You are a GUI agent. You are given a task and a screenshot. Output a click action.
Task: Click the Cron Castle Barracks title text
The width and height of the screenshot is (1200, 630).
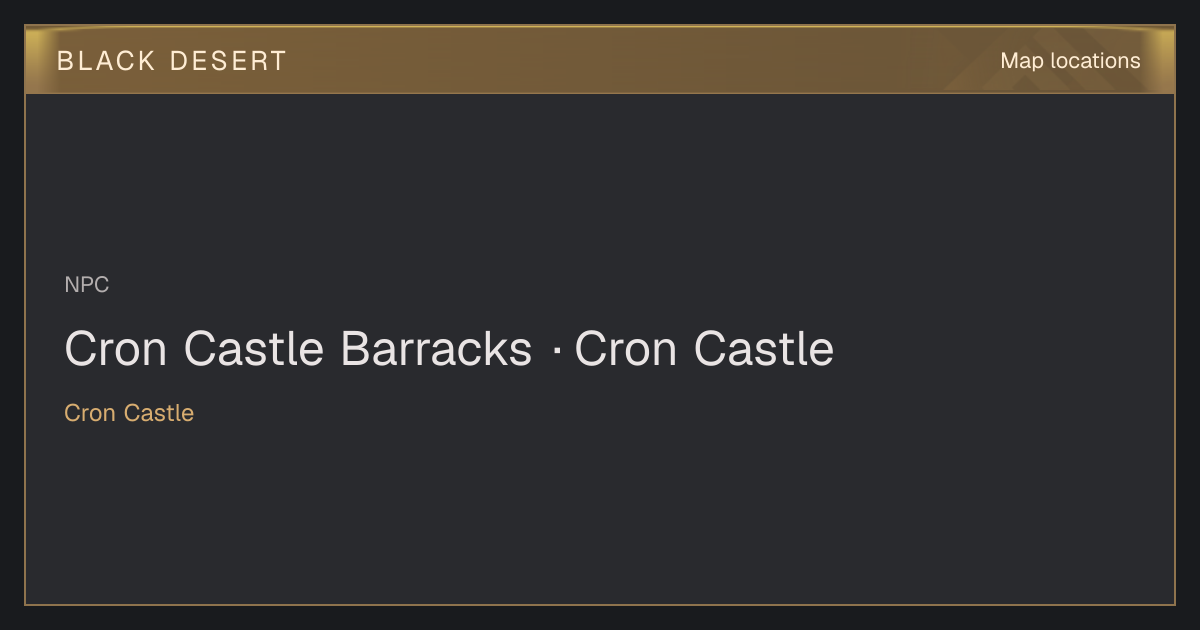click(298, 349)
